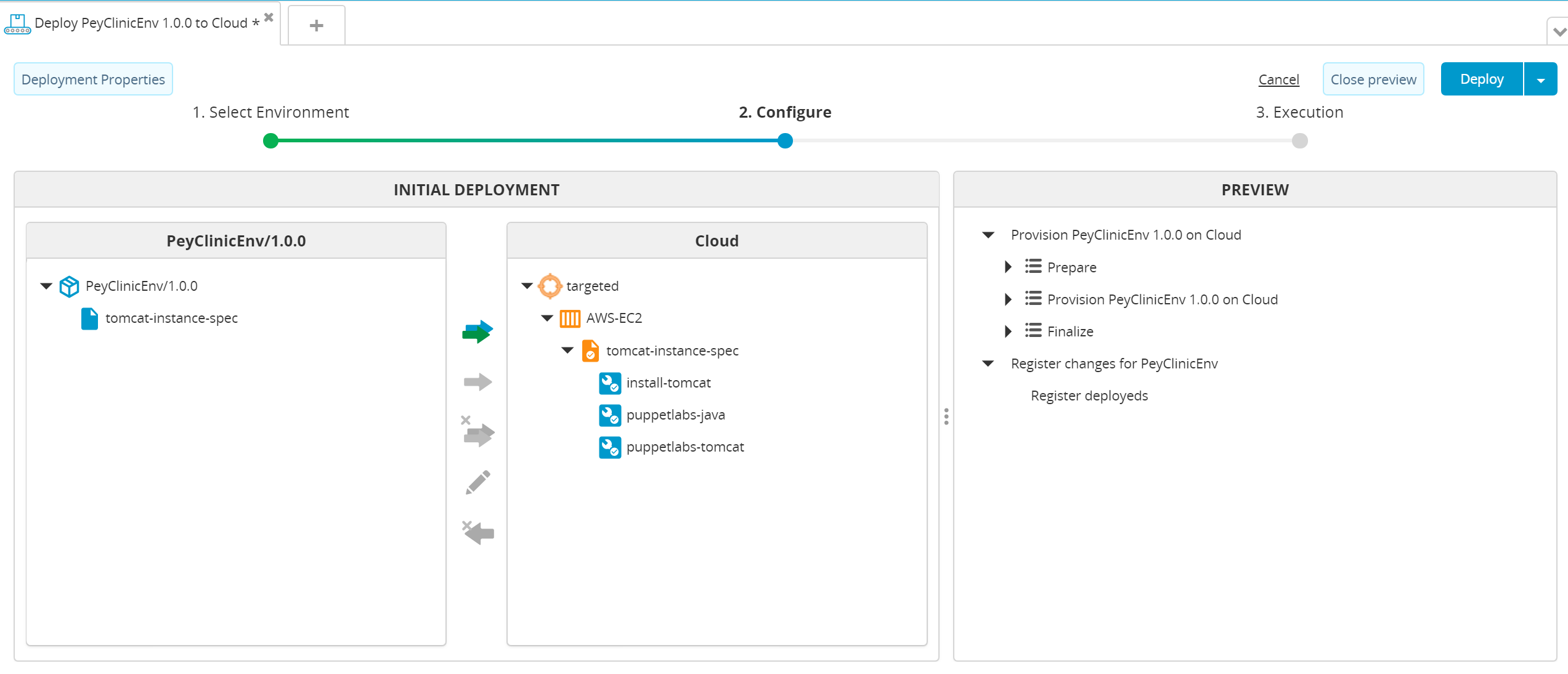The width and height of the screenshot is (1568, 674).
Task: Select install-tomcat in Cloud tree
Action: click(668, 383)
